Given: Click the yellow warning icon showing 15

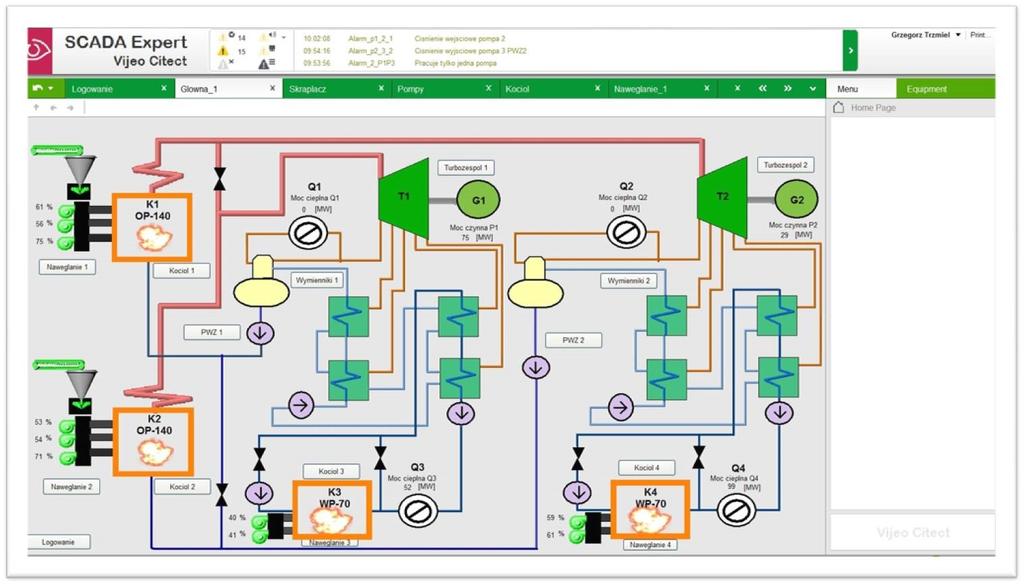Looking at the screenshot, I should 223,51.
